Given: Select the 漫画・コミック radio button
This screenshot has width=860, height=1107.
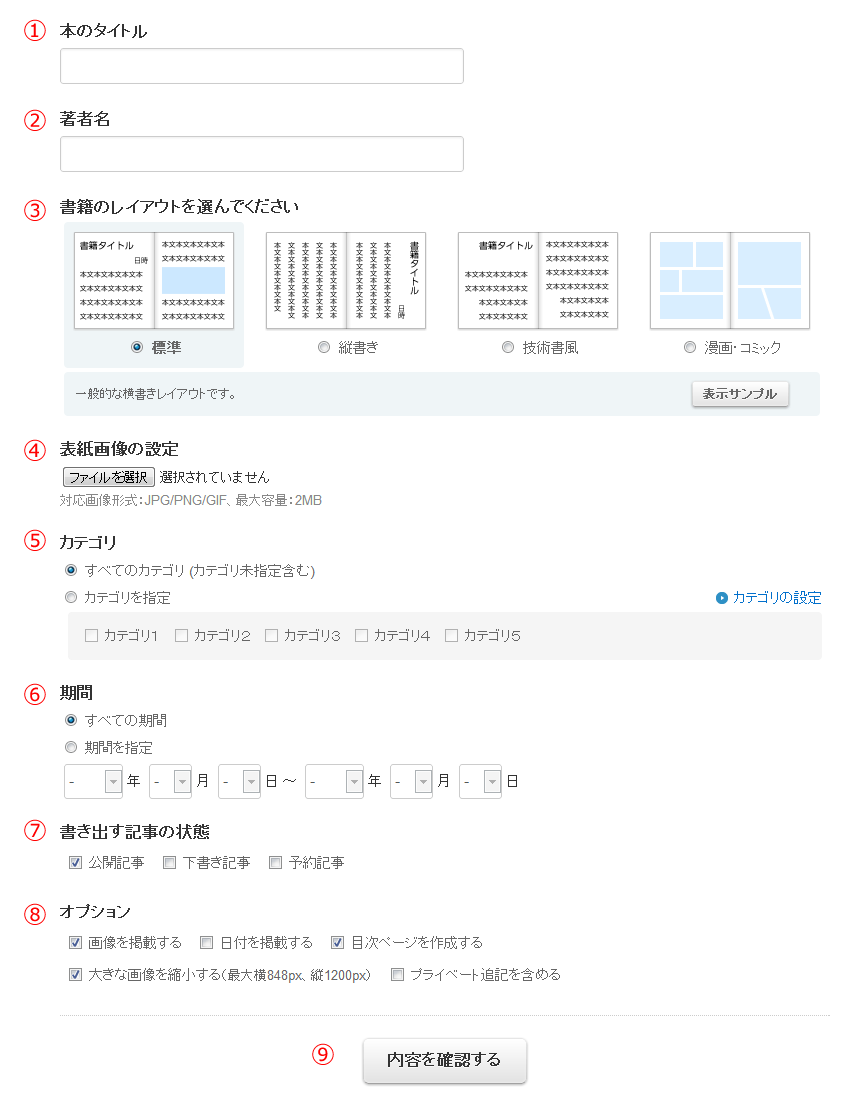Looking at the screenshot, I should 690,347.
